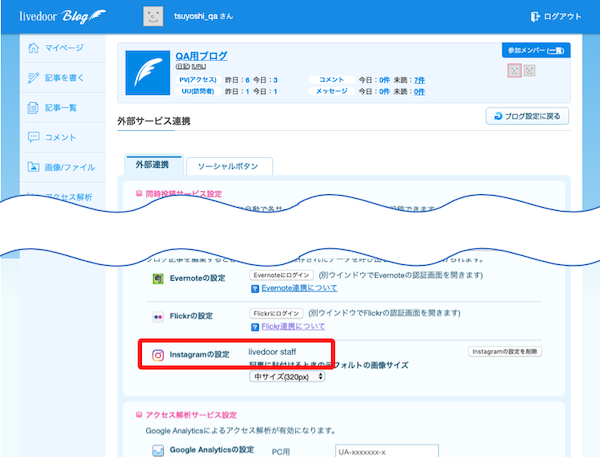Open the QA用ブログ title link

point(201,56)
